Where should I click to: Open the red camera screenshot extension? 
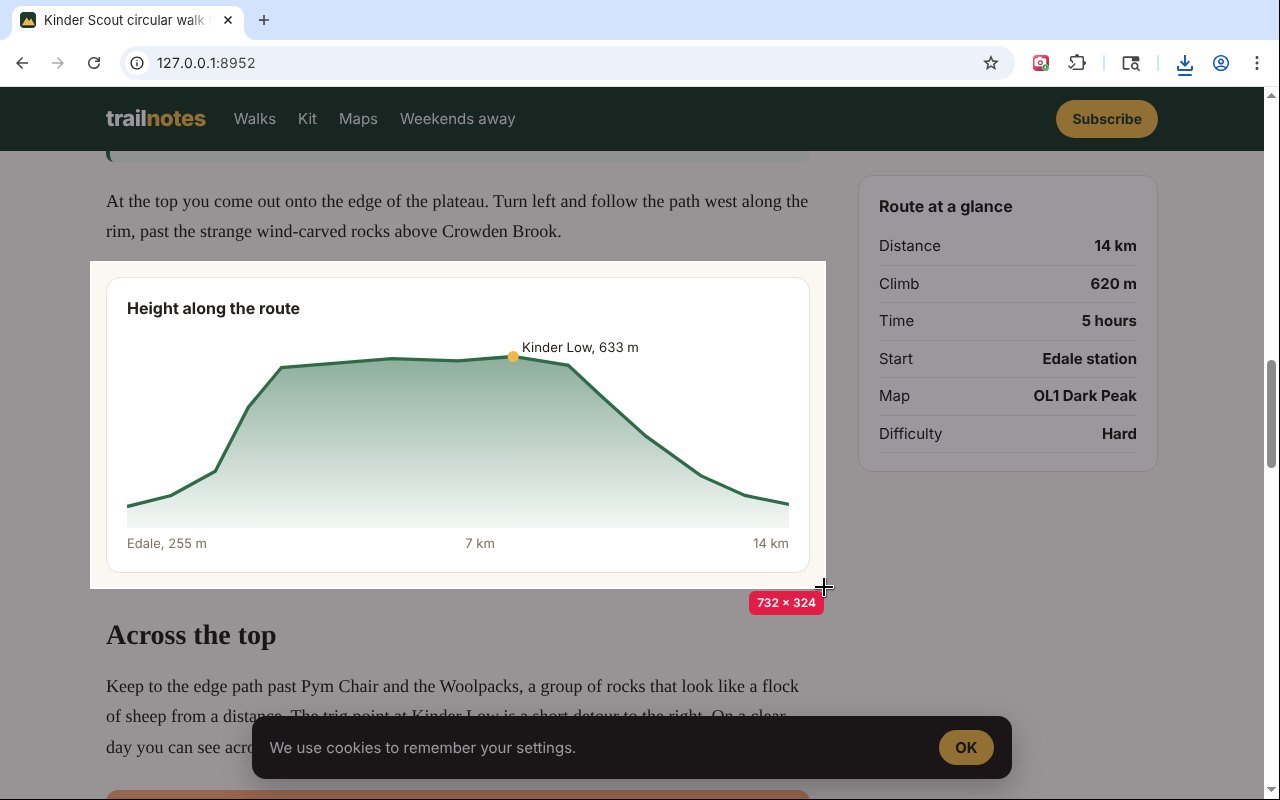(1041, 63)
